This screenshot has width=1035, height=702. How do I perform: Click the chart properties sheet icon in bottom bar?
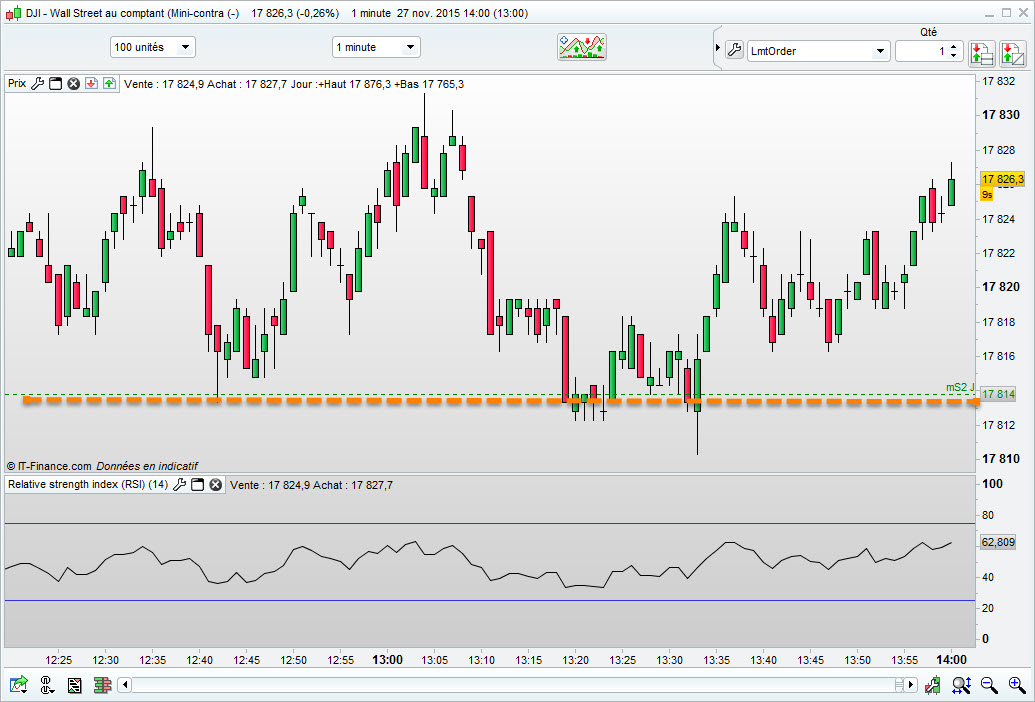click(74, 685)
